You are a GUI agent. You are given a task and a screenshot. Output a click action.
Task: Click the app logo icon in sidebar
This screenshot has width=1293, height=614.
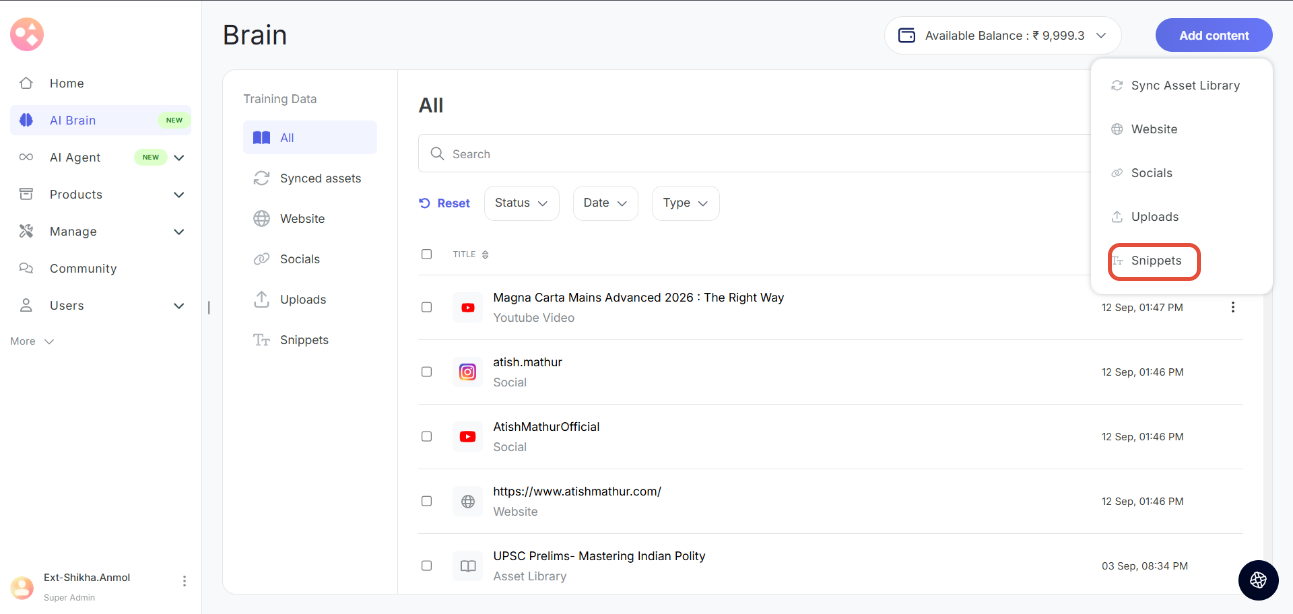27,35
